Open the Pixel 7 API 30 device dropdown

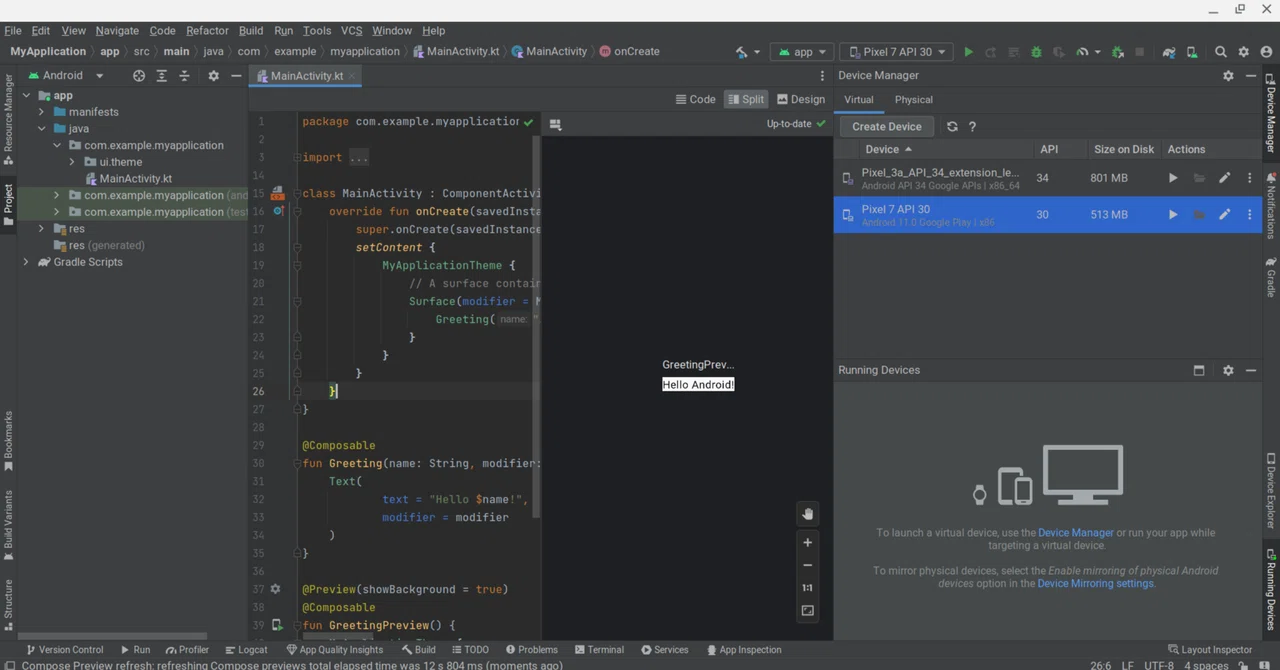point(896,52)
